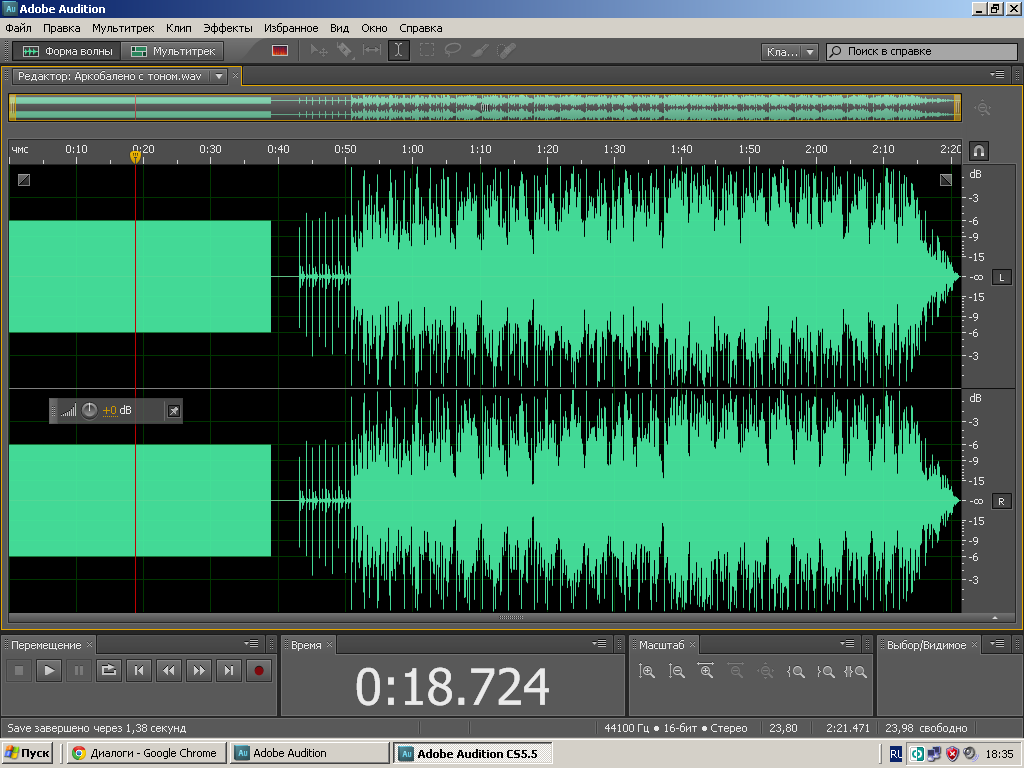Adjust the volume knob on the HUD
This screenshot has height=768, width=1024.
[90, 410]
